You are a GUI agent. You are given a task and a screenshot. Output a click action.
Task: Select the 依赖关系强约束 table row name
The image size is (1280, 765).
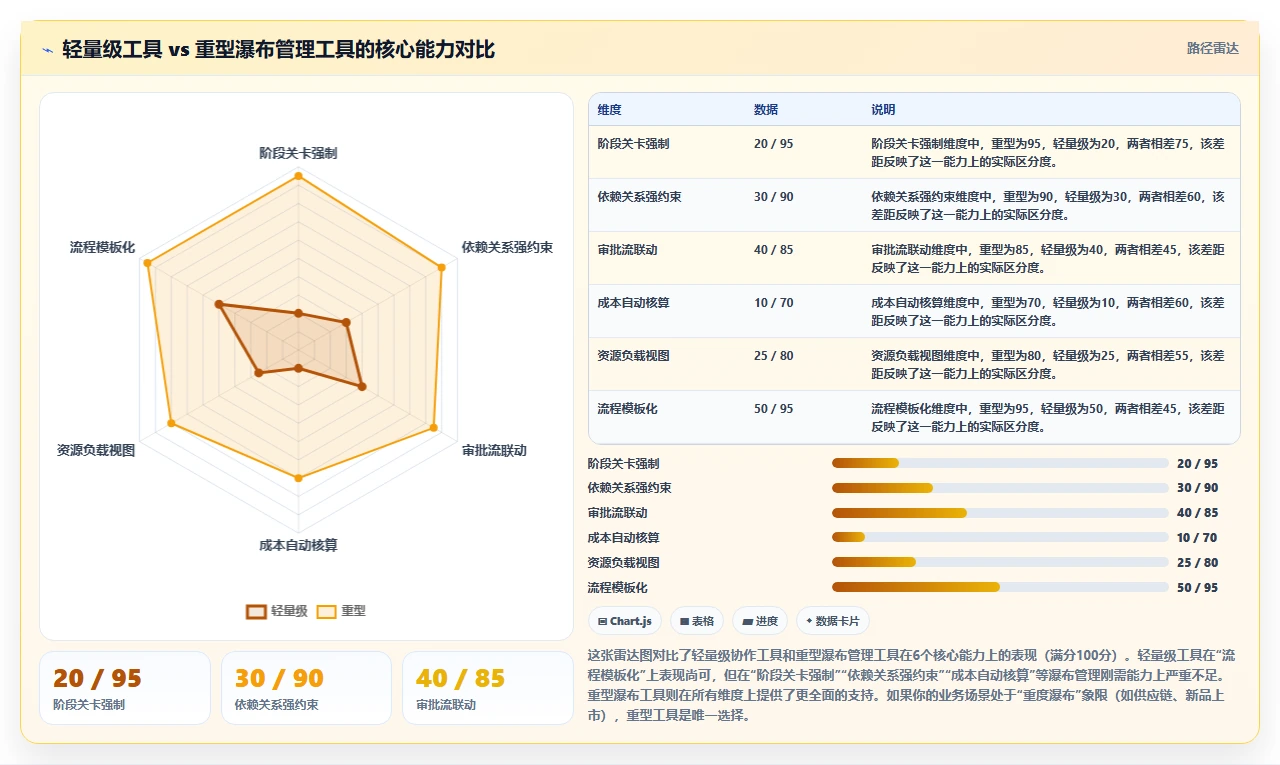640,197
